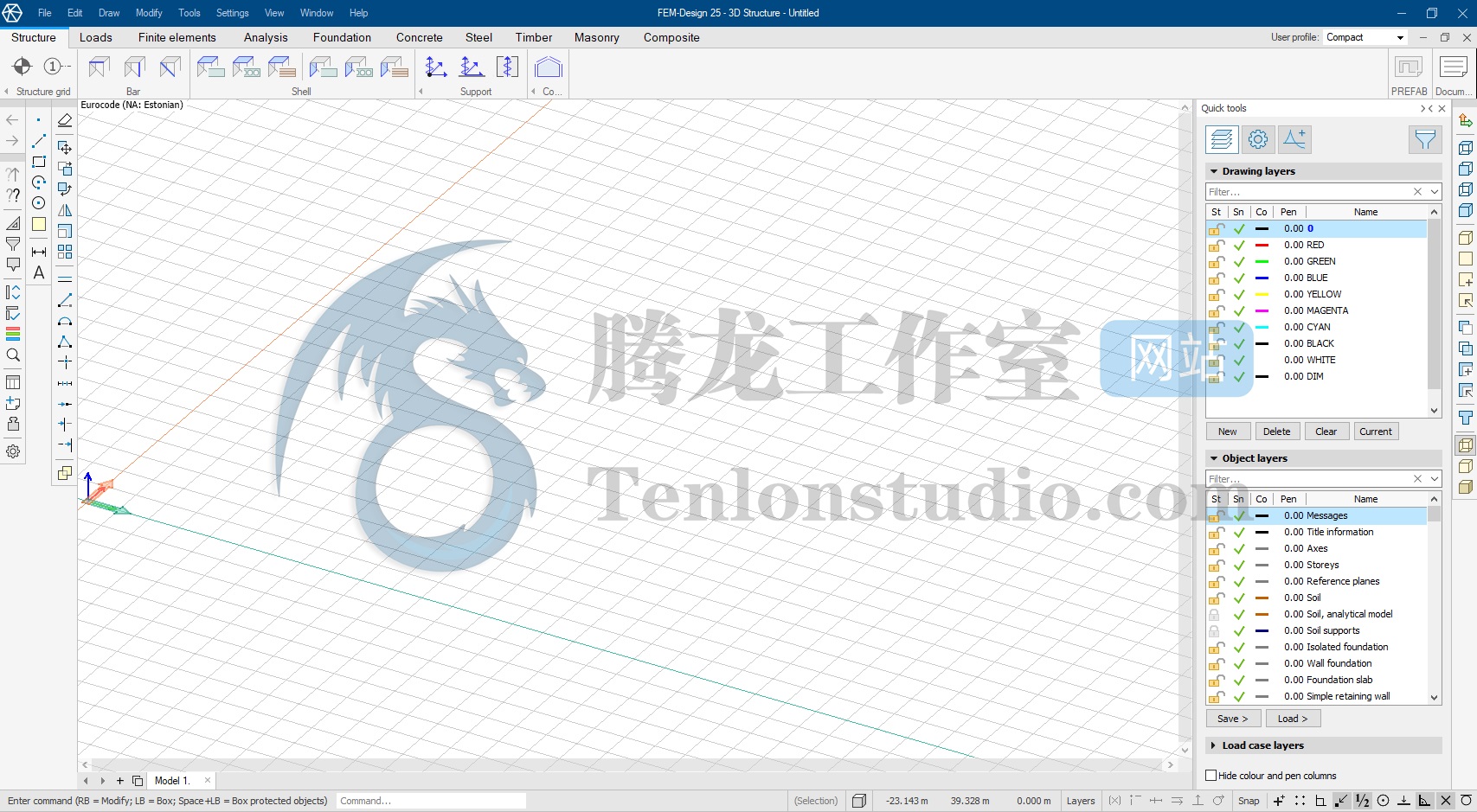The image size is (1477, 812).
Task: Select the PREFAB tool icon
Action: point(1409,67)
